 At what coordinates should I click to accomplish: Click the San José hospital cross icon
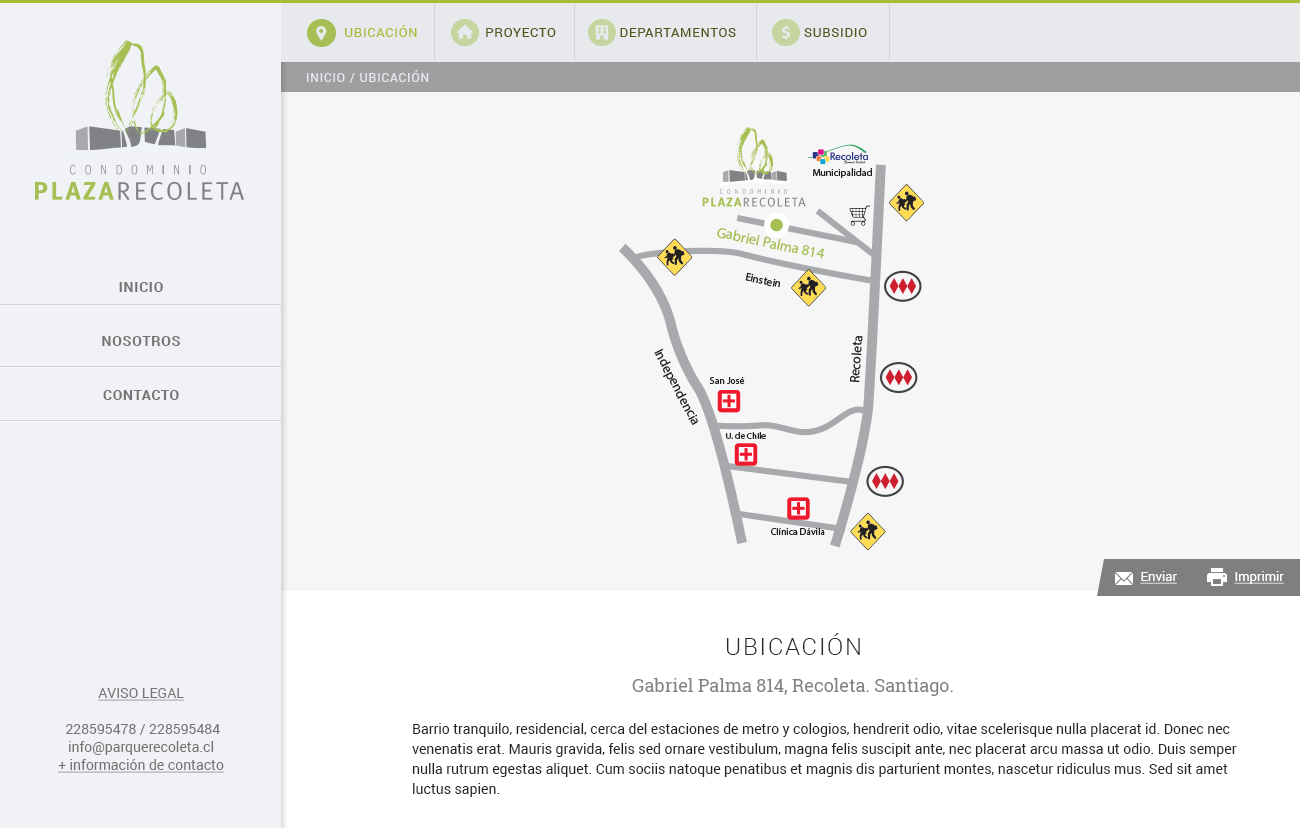(x=729, y=401)
